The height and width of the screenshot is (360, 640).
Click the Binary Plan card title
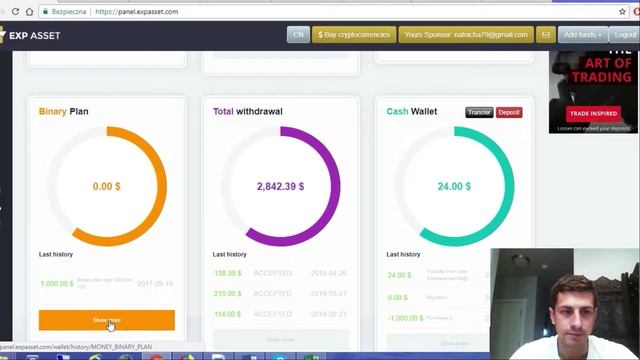tap(63, 111)
